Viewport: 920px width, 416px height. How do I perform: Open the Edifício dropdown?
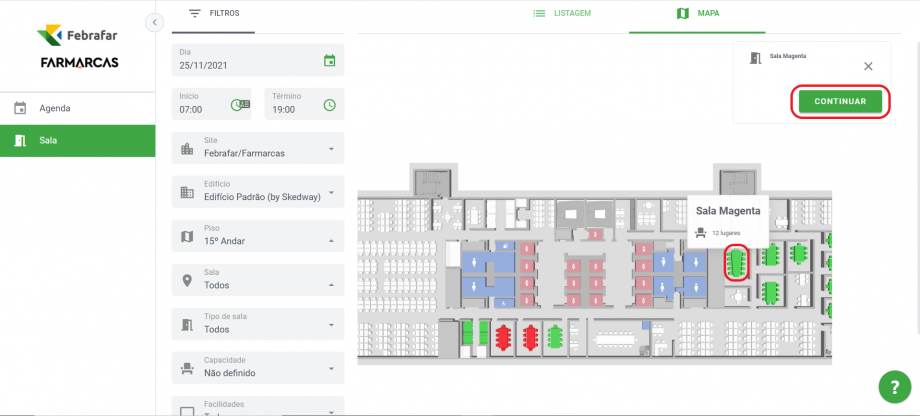(331, 193)
